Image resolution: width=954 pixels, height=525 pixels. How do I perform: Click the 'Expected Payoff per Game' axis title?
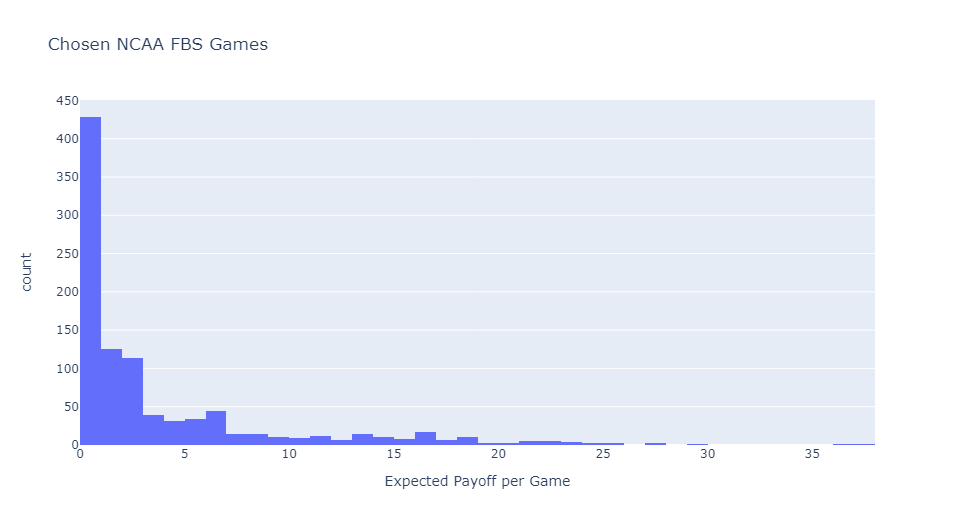(477, 481)
